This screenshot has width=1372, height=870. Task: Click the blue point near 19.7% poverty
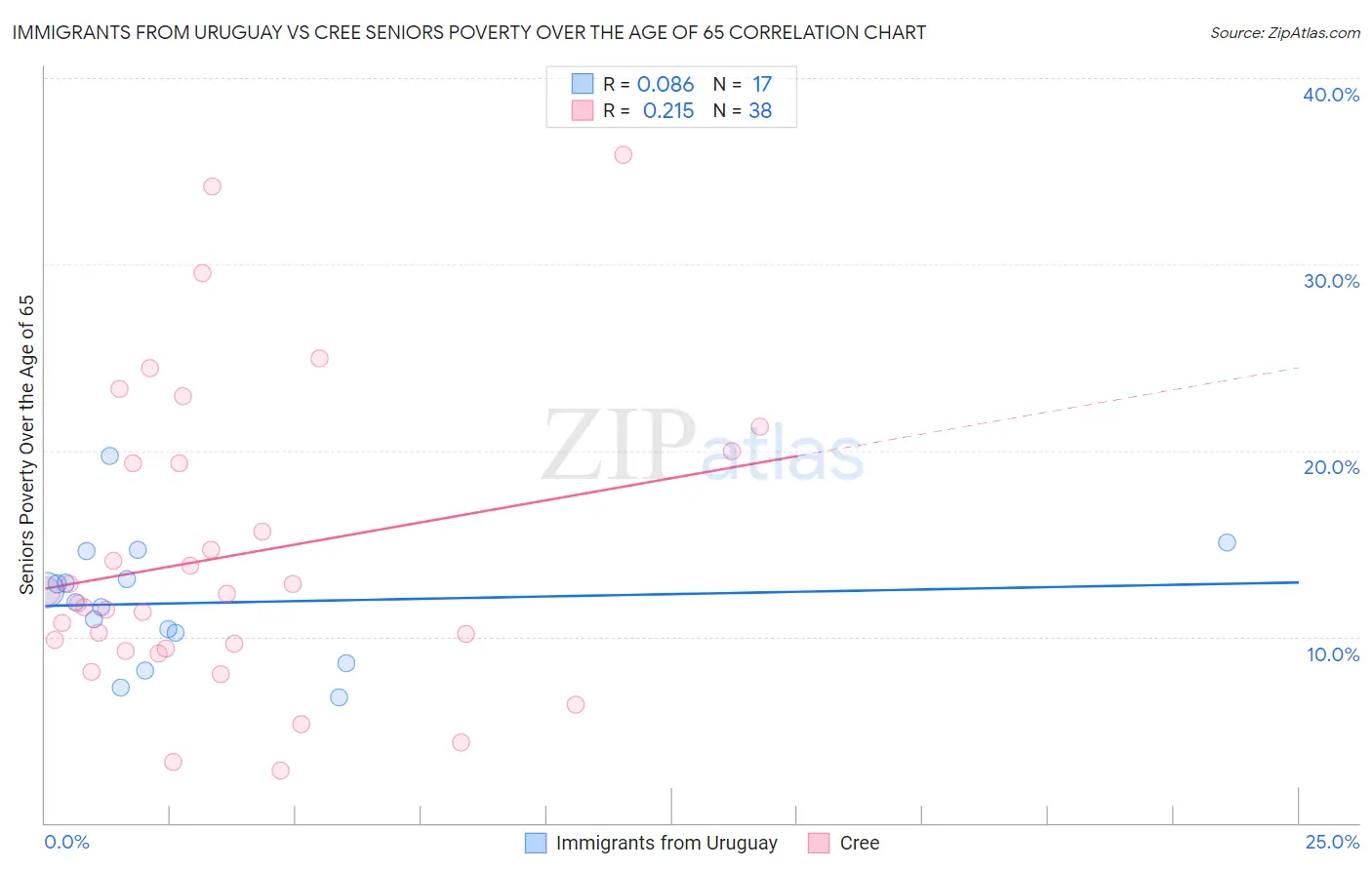(x=109, y=455)
